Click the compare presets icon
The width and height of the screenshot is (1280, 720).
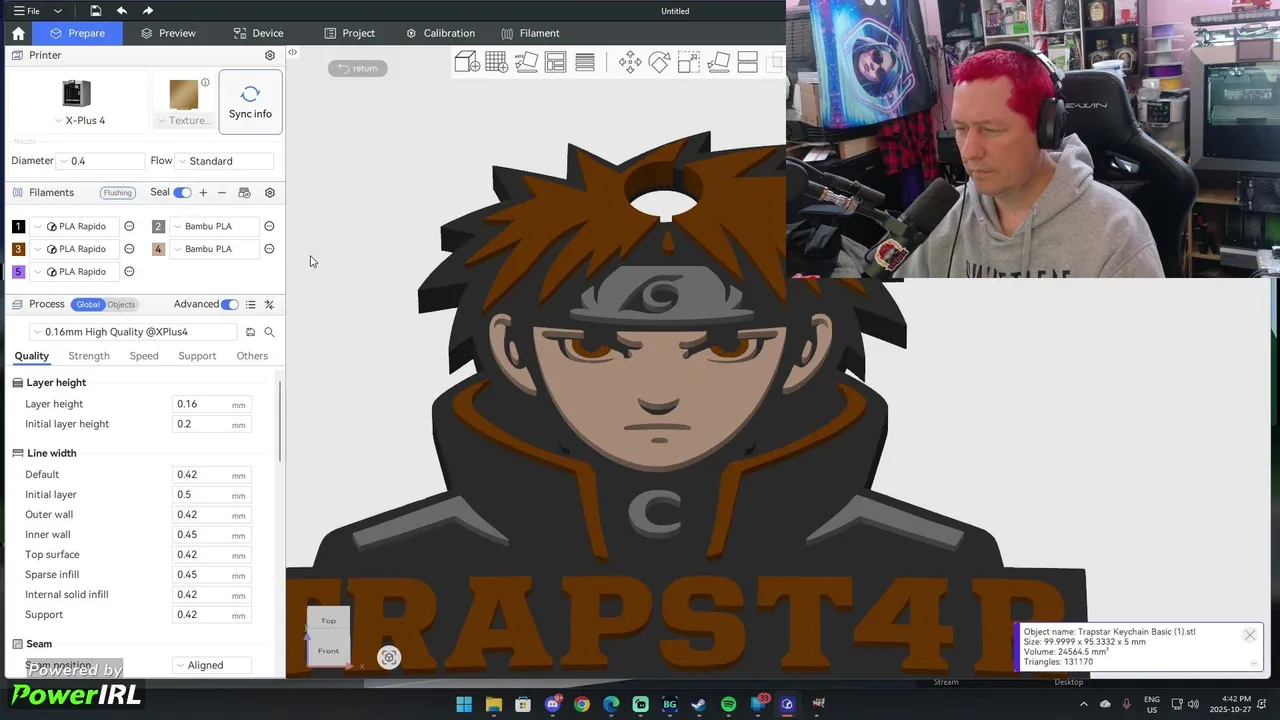[x=269, y=304]
